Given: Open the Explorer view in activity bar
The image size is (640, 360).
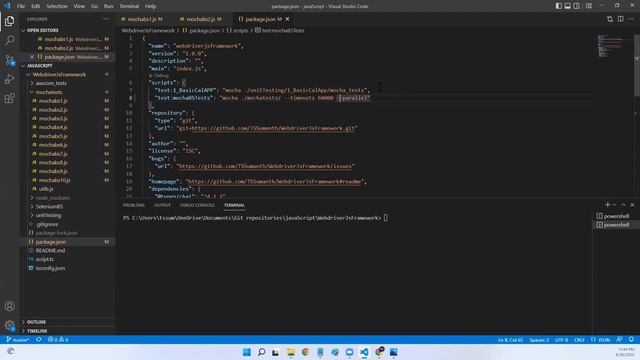Looking at the screenshot, I should pos(9,21).
